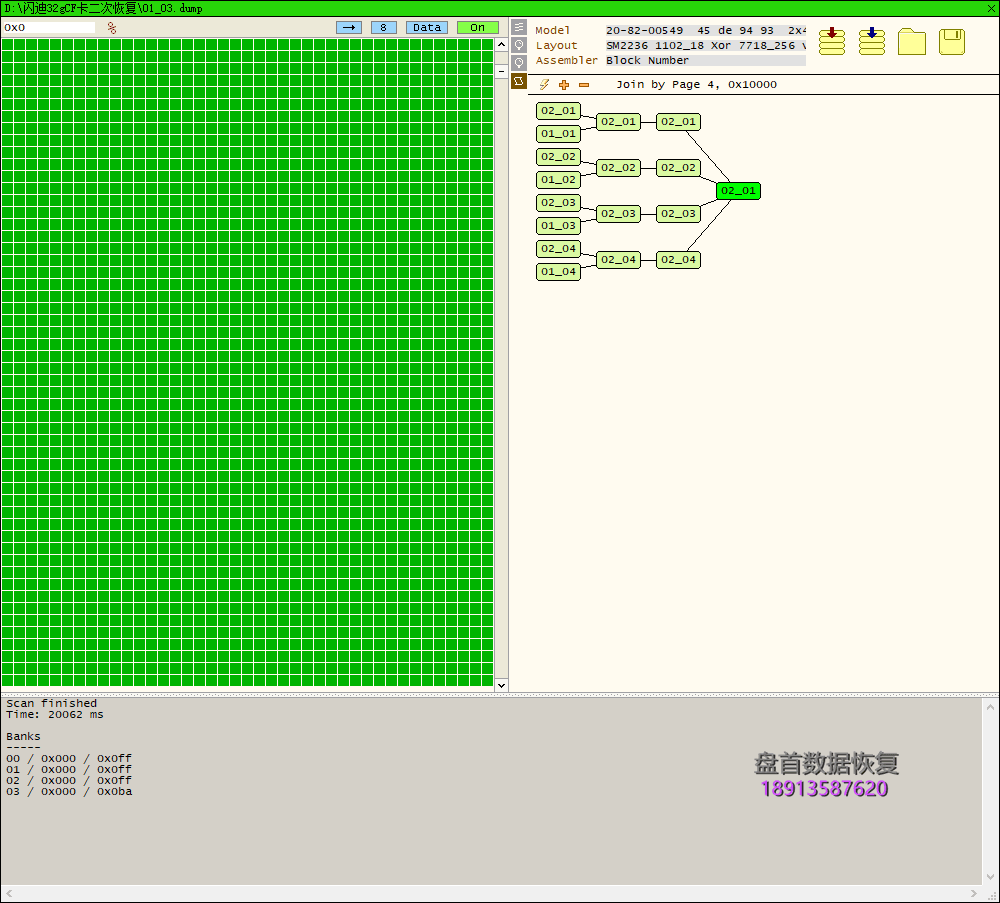Screen dimensions: 1000x903
Task: Select input node 02_02 in first column
Action: pyautogui.click(x=558, y=156)
